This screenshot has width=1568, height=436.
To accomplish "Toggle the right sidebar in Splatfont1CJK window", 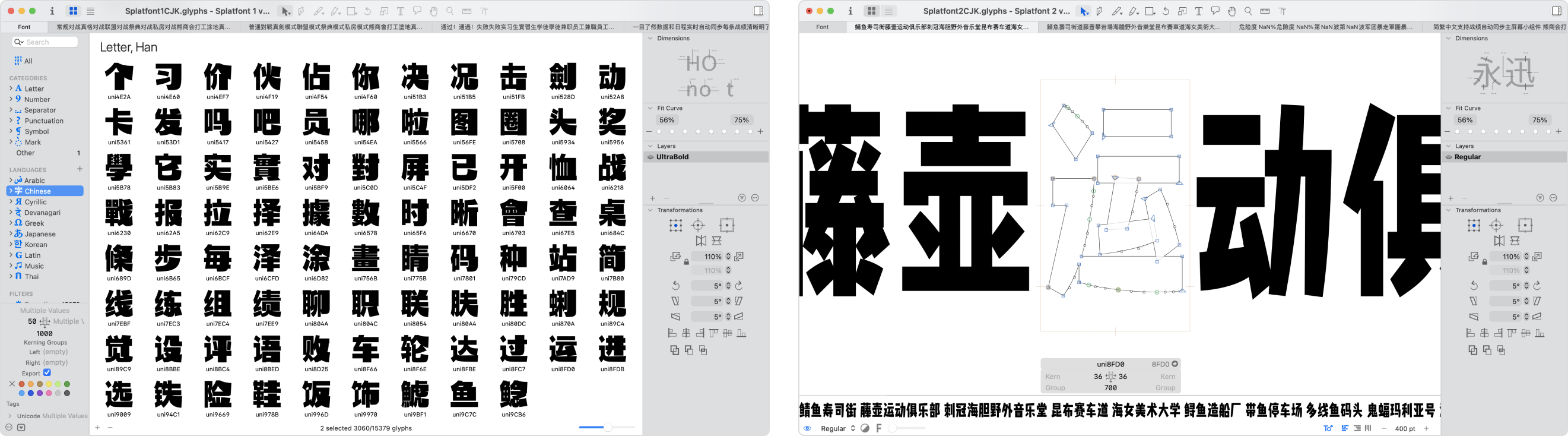I will 758,11.
